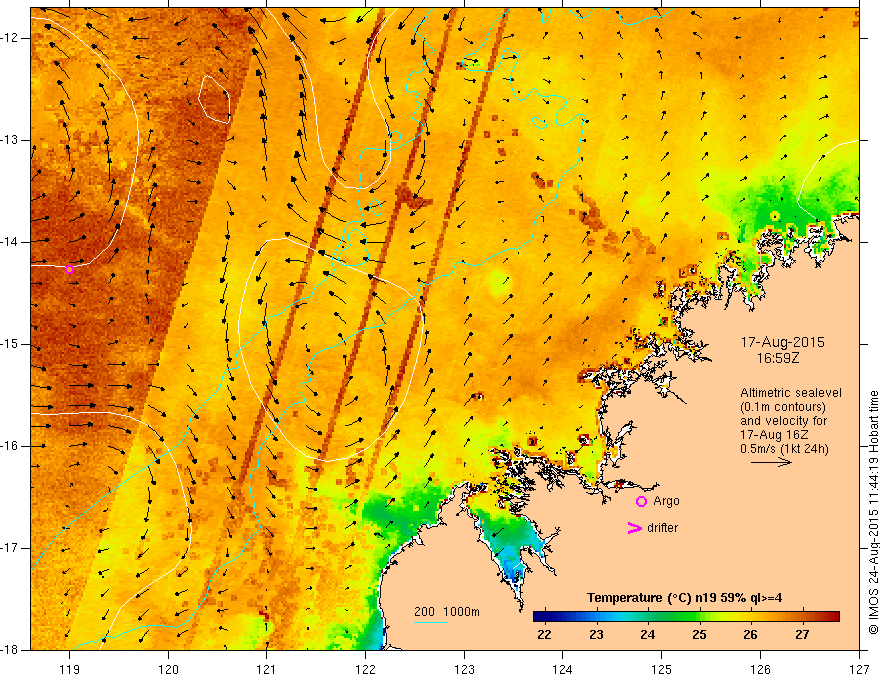Click the 'Argo' legend label
The height and width of the screenshot is (680, 880).
666,501
